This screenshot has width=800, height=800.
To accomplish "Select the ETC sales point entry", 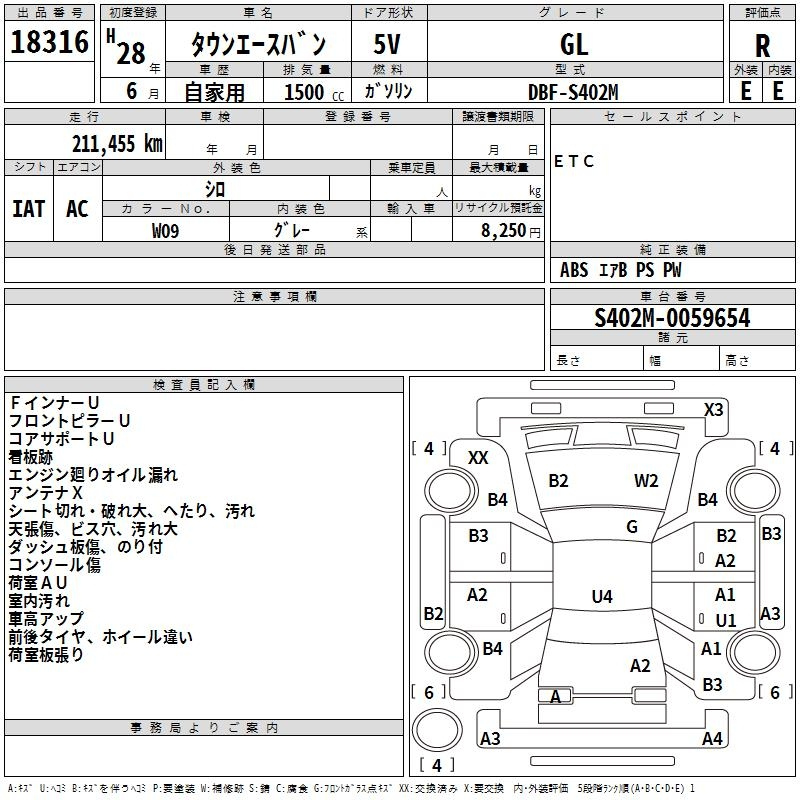I will tap(573, 161).
